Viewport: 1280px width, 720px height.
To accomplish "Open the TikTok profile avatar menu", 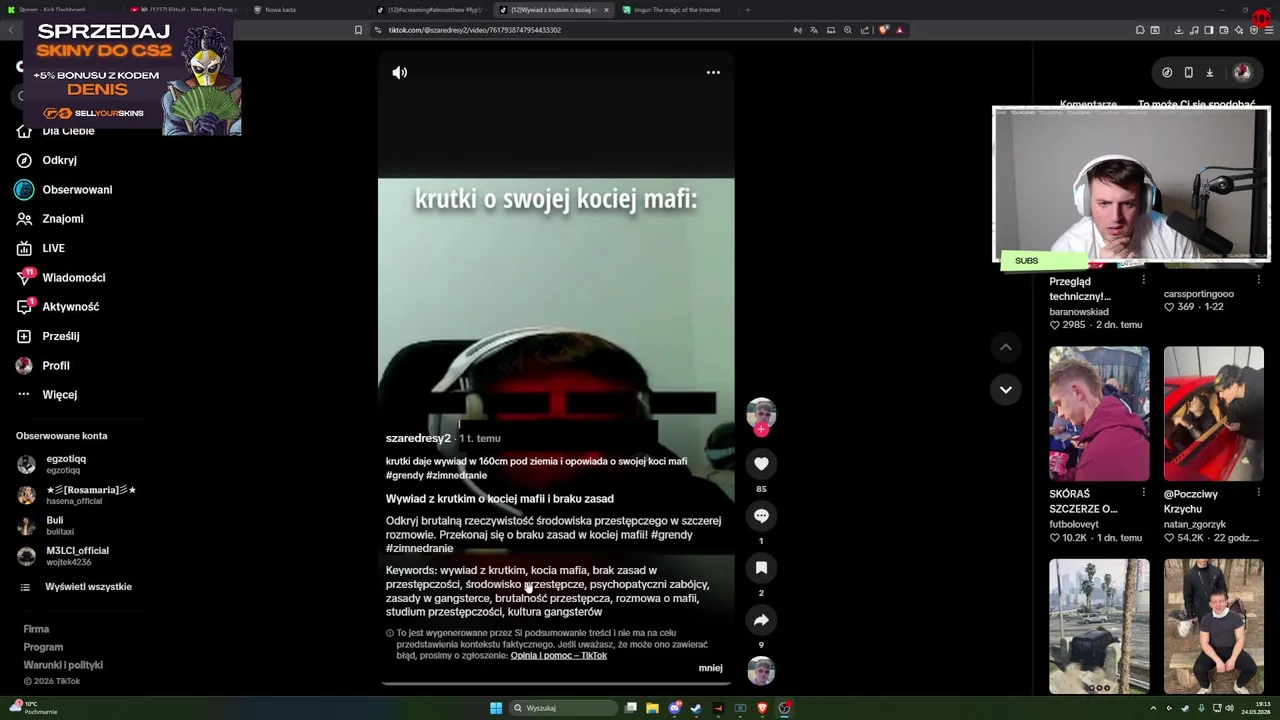I will click(1242, 72).
